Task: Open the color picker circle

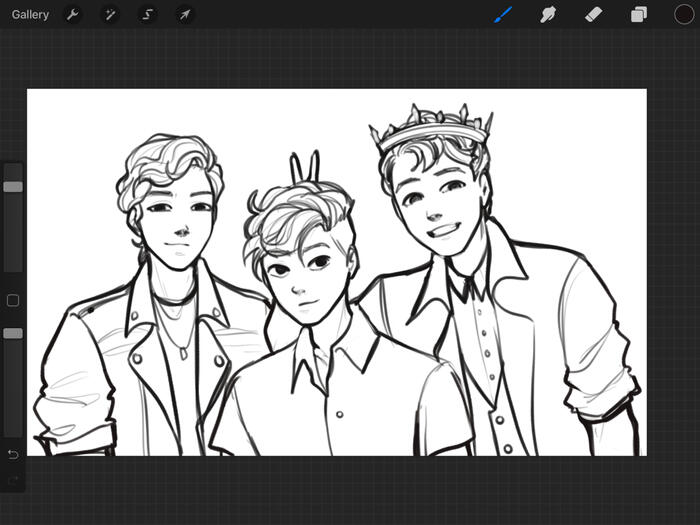Action: point(684,15)
